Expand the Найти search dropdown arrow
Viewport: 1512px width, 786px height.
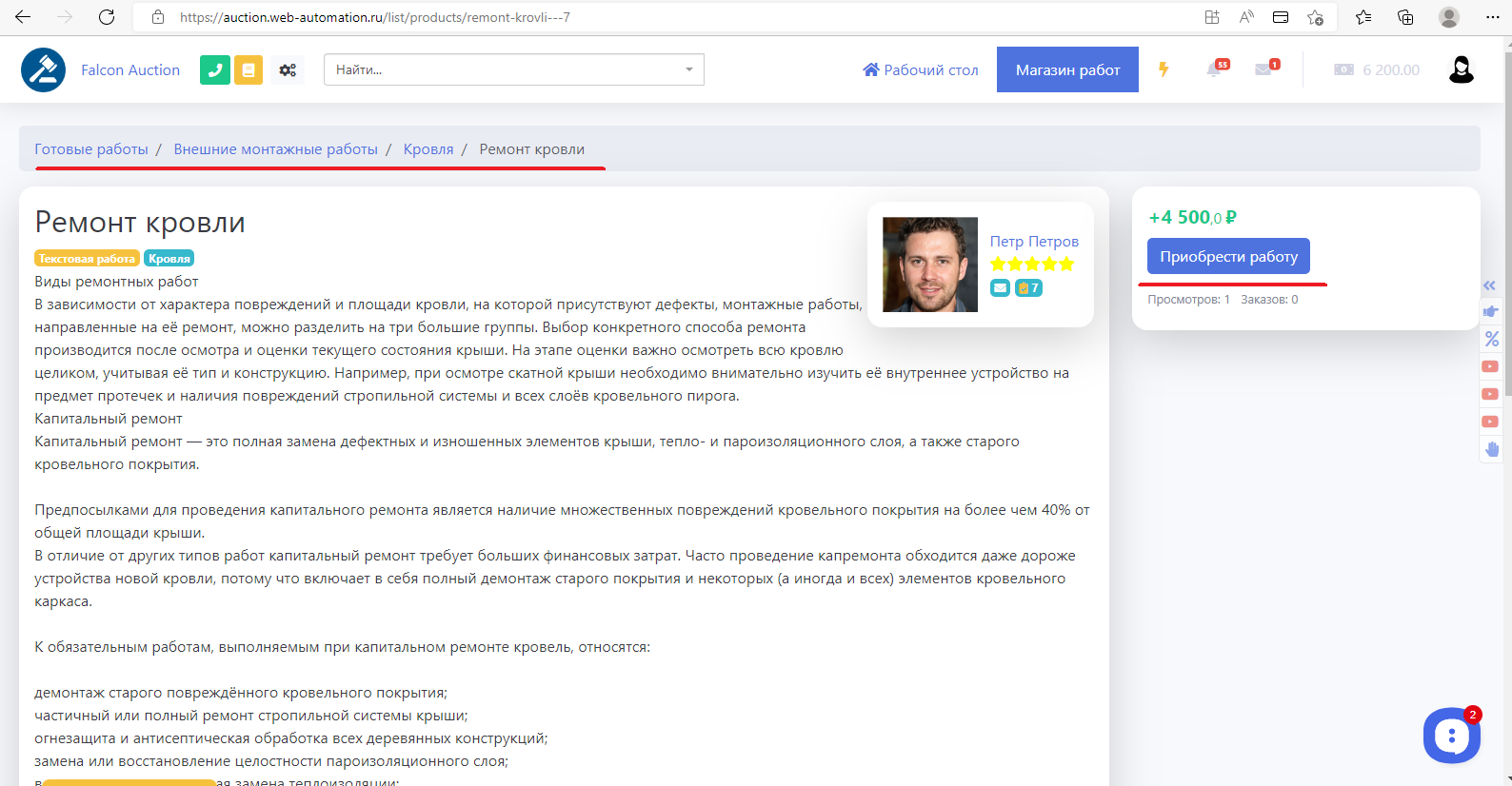pos(689,69)
